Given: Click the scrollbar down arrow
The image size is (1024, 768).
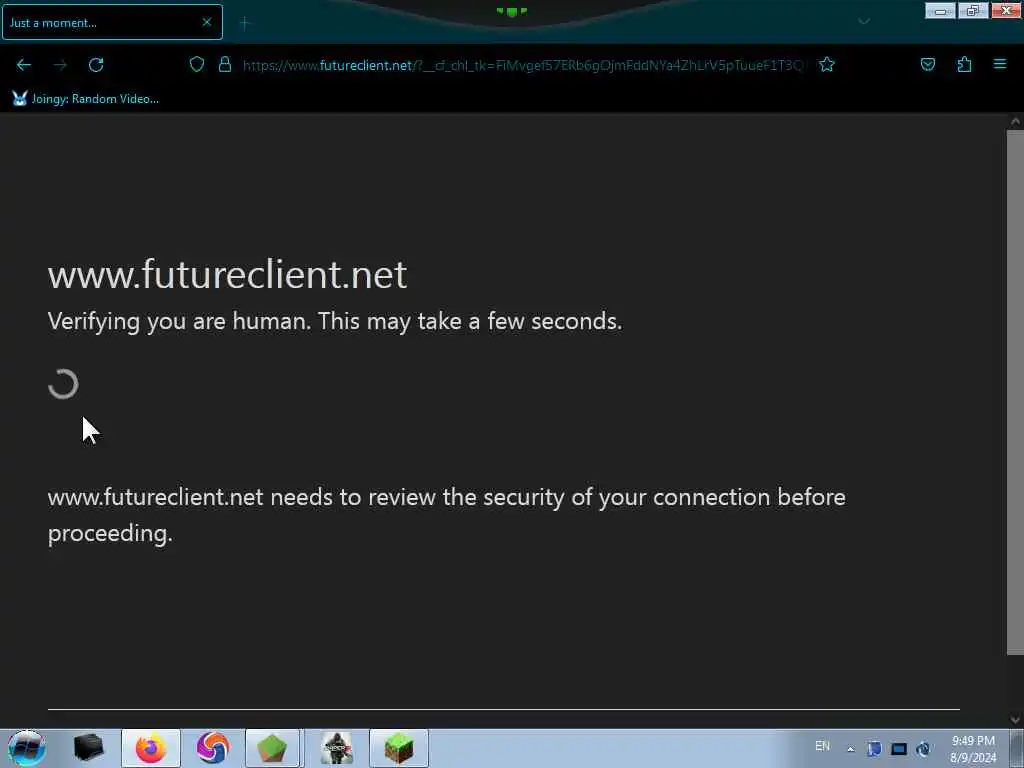Looking at the screenshot, I should point(1015,720).
